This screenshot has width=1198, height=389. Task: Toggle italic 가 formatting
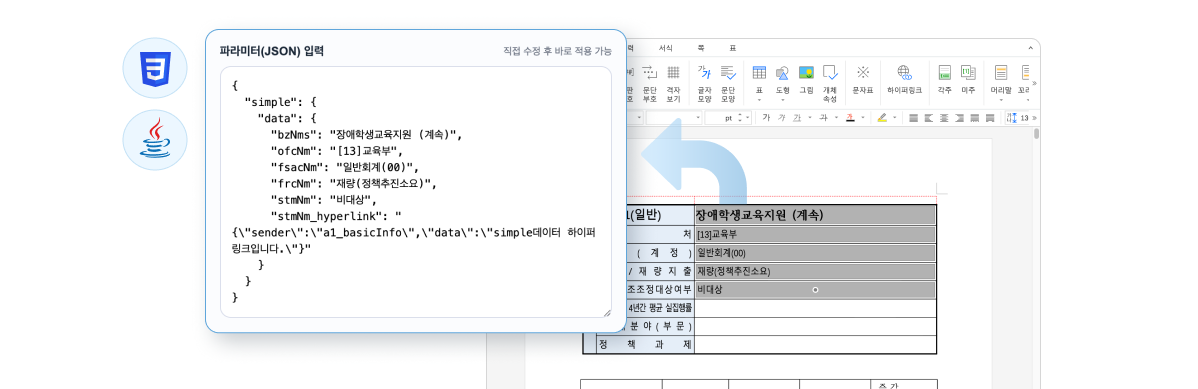pos(782,118)
